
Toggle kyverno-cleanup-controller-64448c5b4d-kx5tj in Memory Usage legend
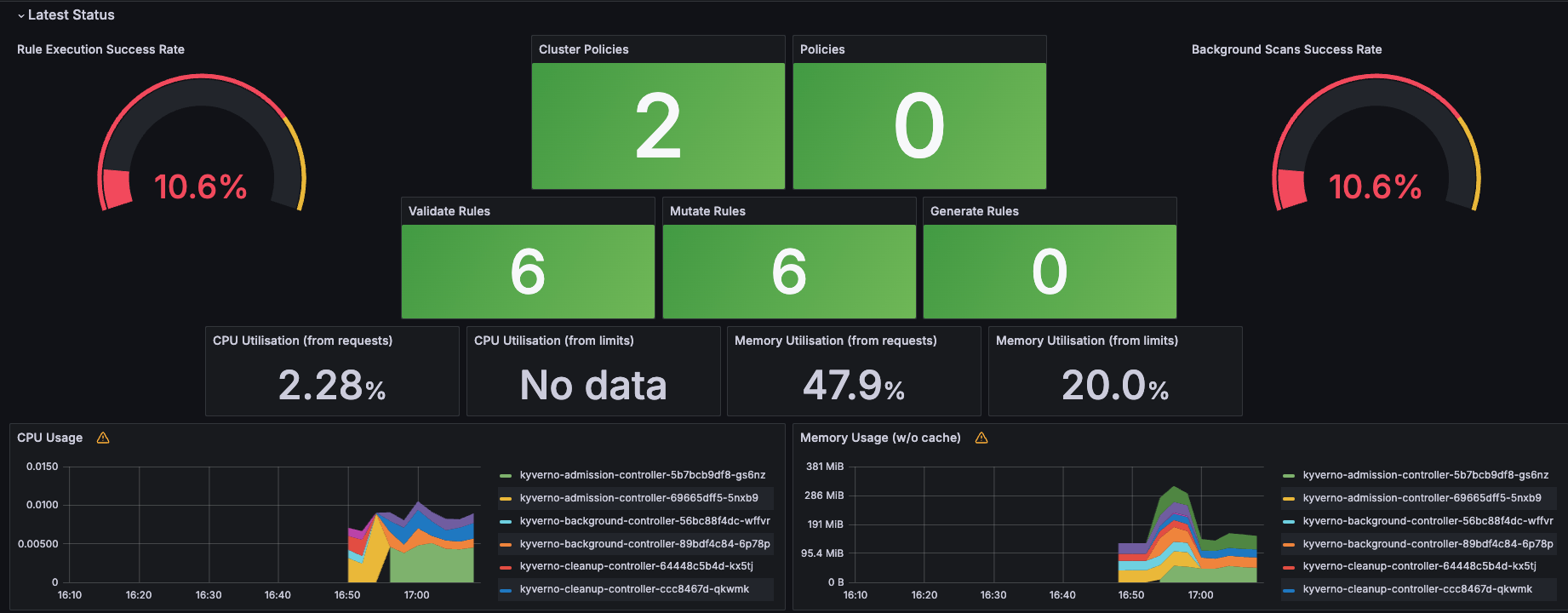tap(1420, 566)
